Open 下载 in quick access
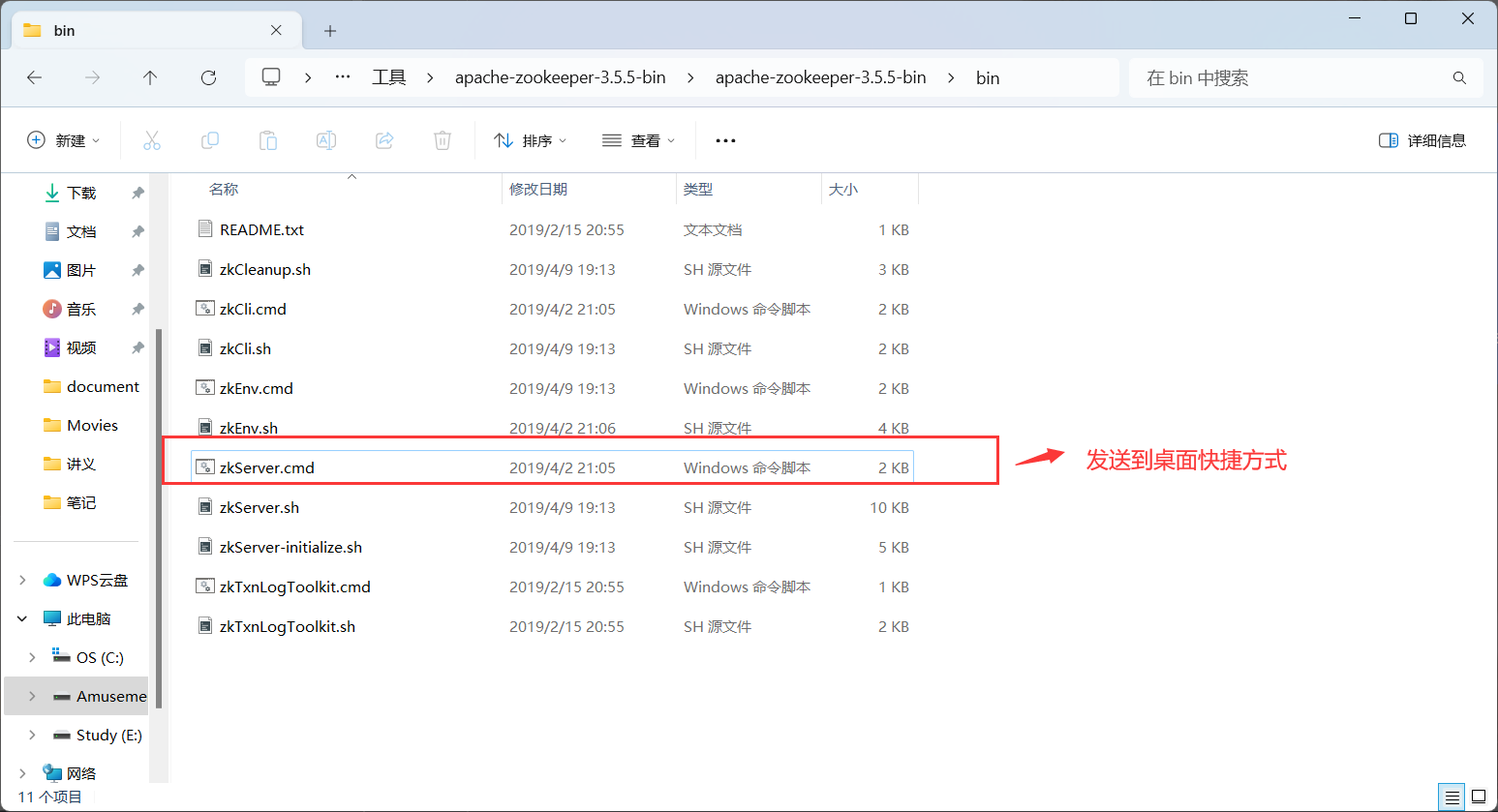 [81, 193]
